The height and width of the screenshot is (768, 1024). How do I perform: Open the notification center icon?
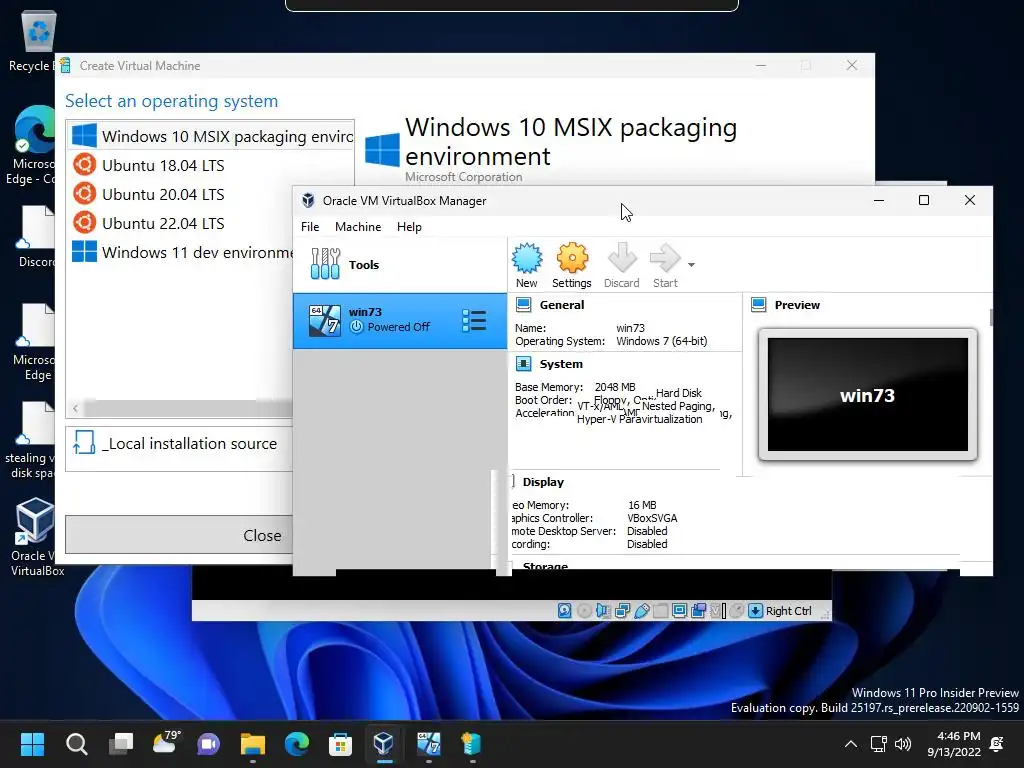[997, 744]
